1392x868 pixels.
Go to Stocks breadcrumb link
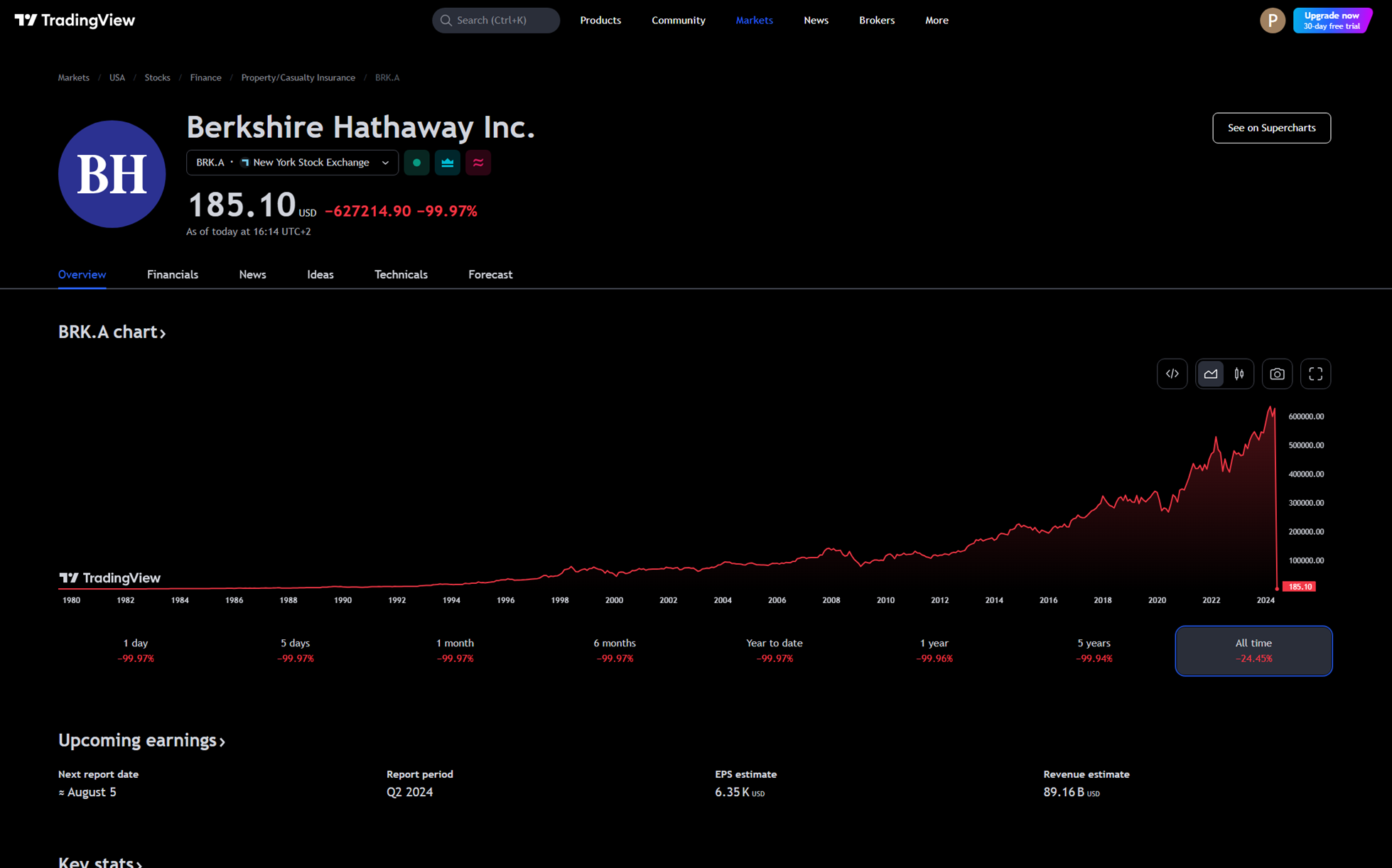(x=157, y=77)
